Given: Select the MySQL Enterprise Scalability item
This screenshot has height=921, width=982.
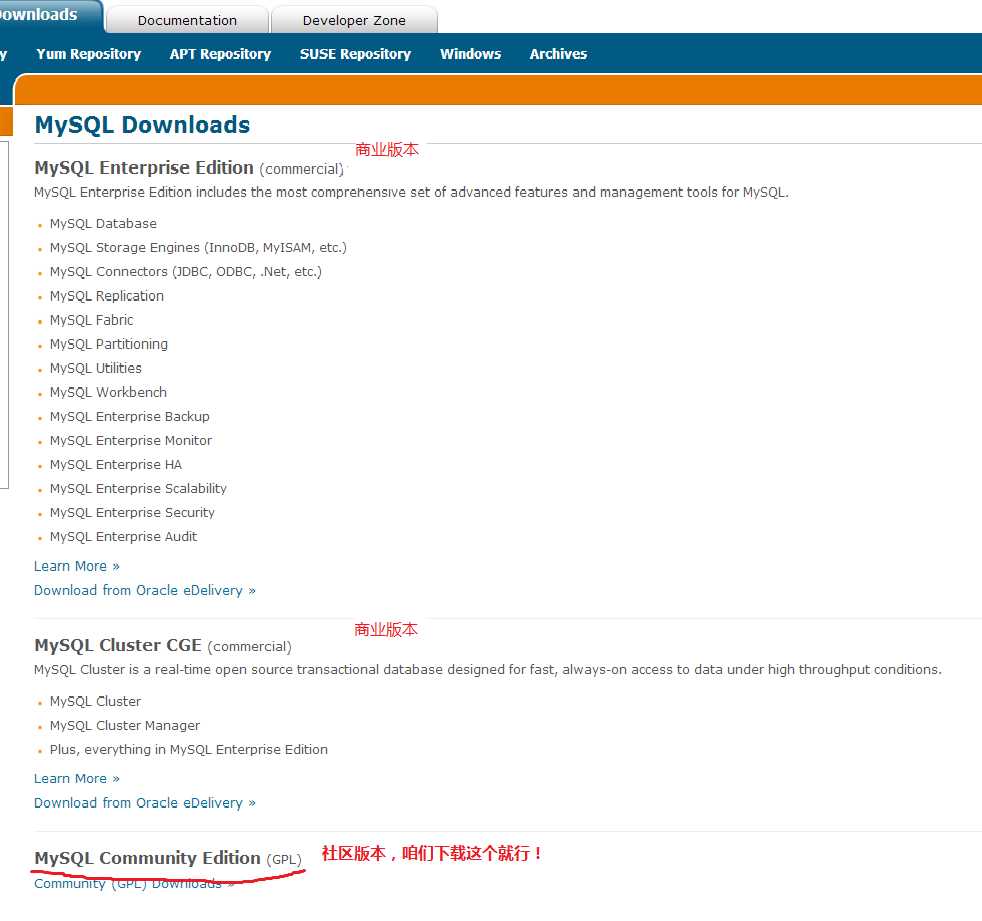Looking at the screenshot, I should [x=138, y=488].
